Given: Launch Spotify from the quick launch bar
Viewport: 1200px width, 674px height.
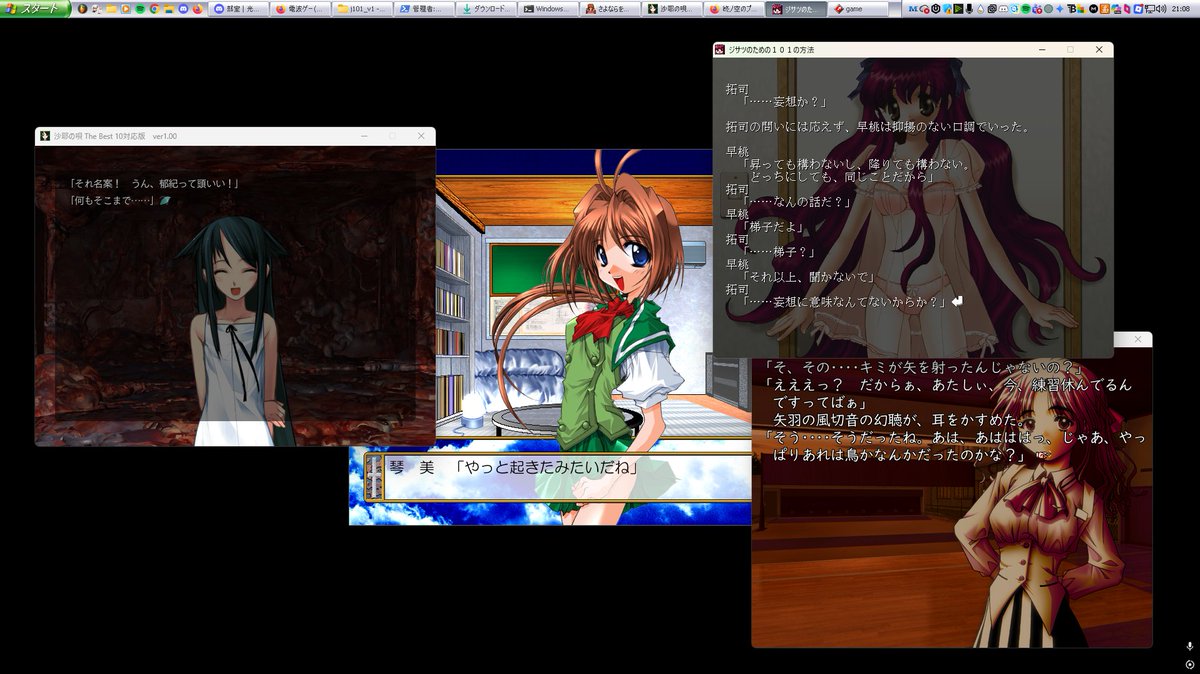Looking at the screenshot, I should pos(139,9).
